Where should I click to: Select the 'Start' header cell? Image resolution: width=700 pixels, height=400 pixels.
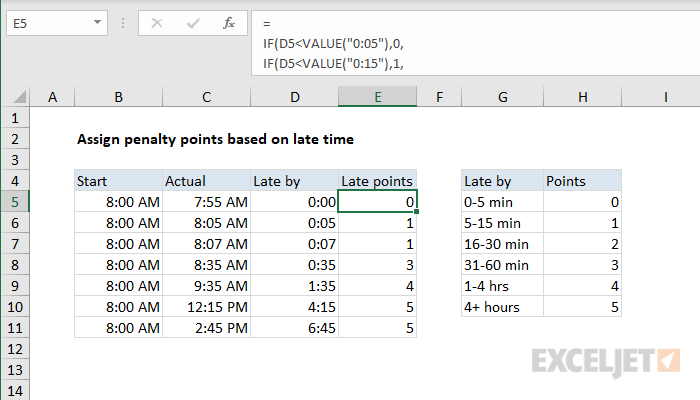pos(118,181)
